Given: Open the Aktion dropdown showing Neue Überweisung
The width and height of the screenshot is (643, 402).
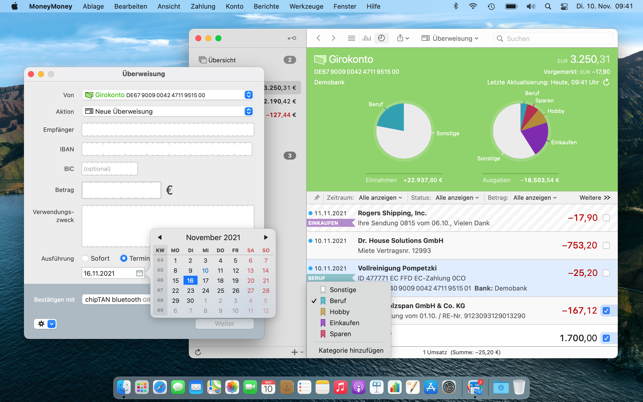Looking at the screenshot, I should (x=168, y=111).
